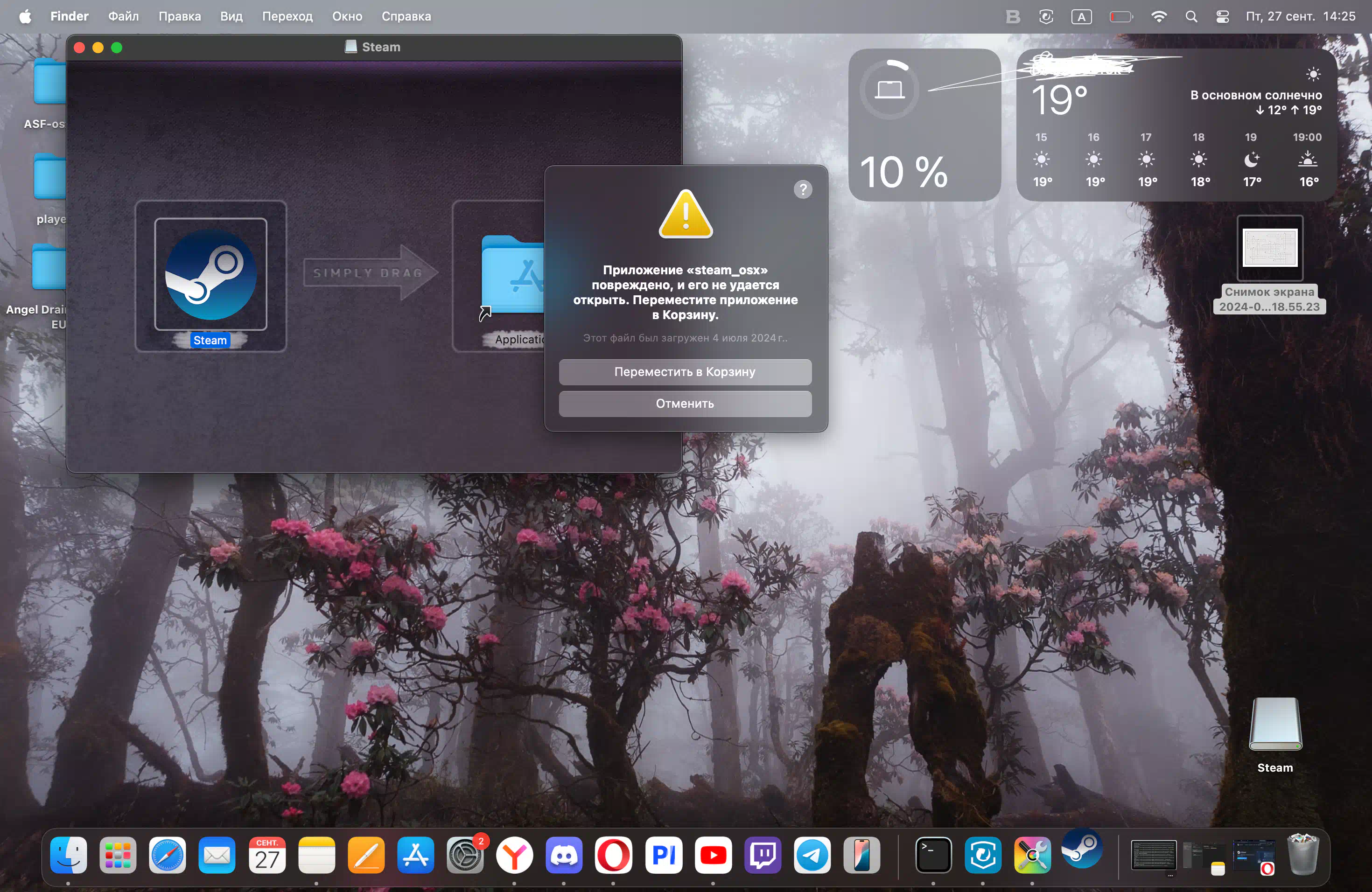Open Calendar showing 27 in the dock
This screenshot has height=892, width=1372.
click(267, 855)
